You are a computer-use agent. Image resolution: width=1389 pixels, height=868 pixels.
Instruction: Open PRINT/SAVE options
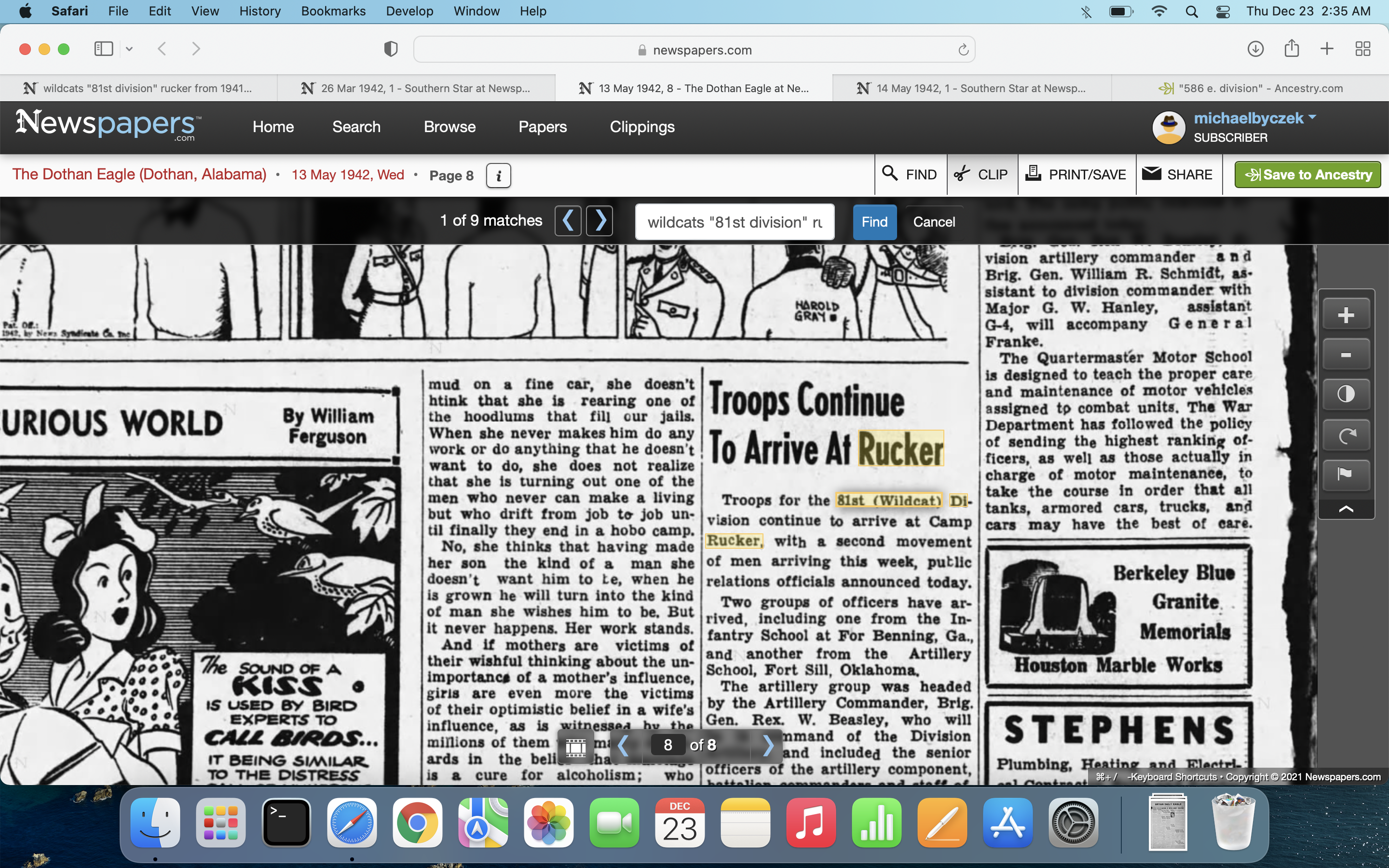[x=1076, y=175]
